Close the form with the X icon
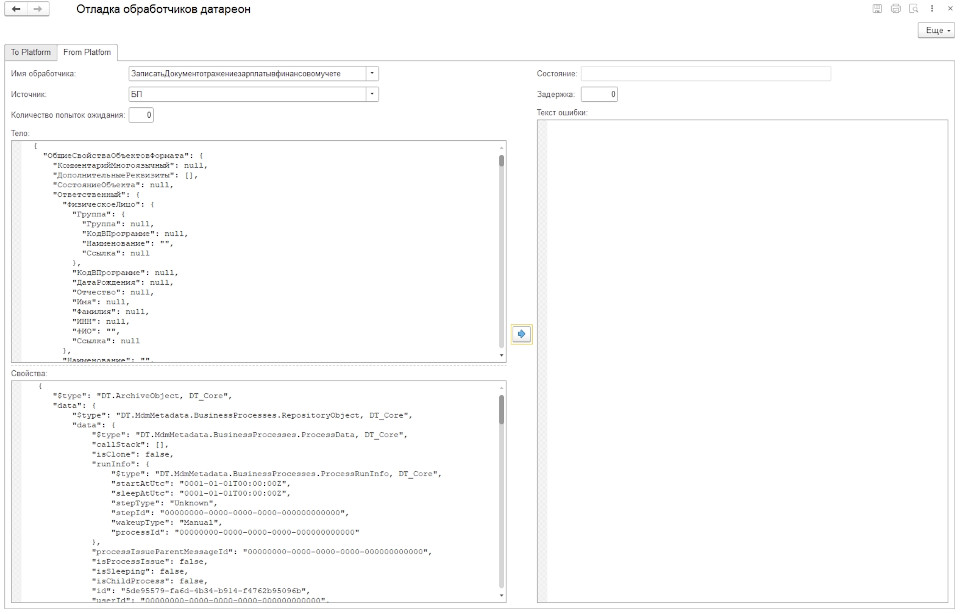960x614 pixels. 949,9
